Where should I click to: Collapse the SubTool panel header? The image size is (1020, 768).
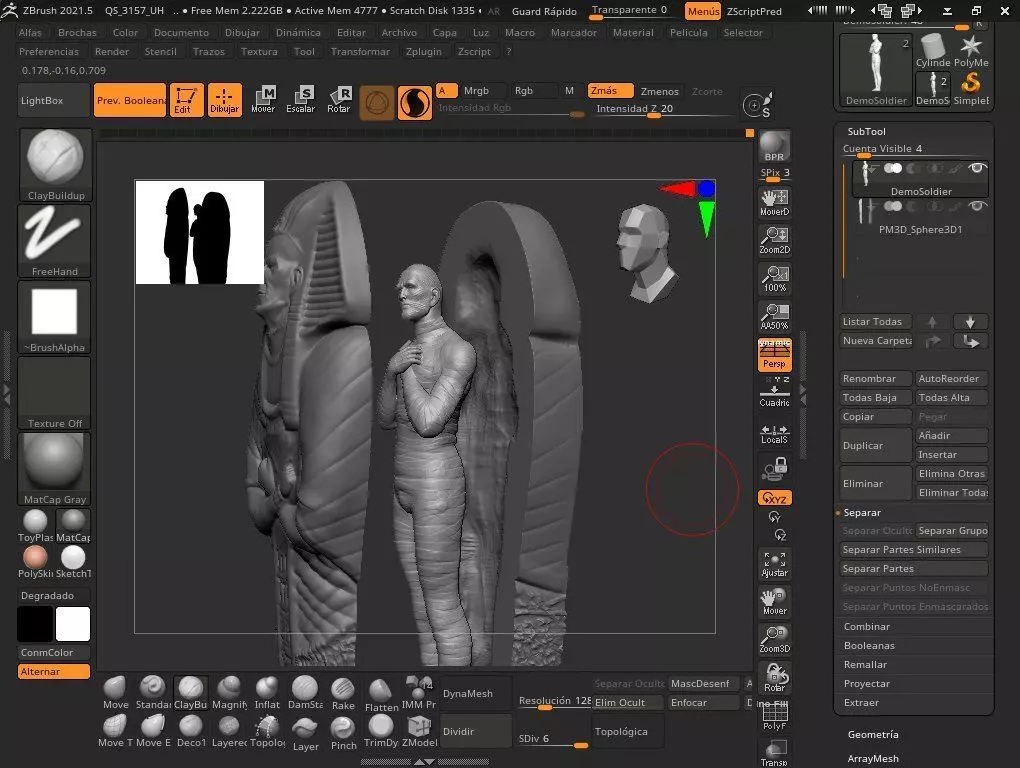click(866, 131)
